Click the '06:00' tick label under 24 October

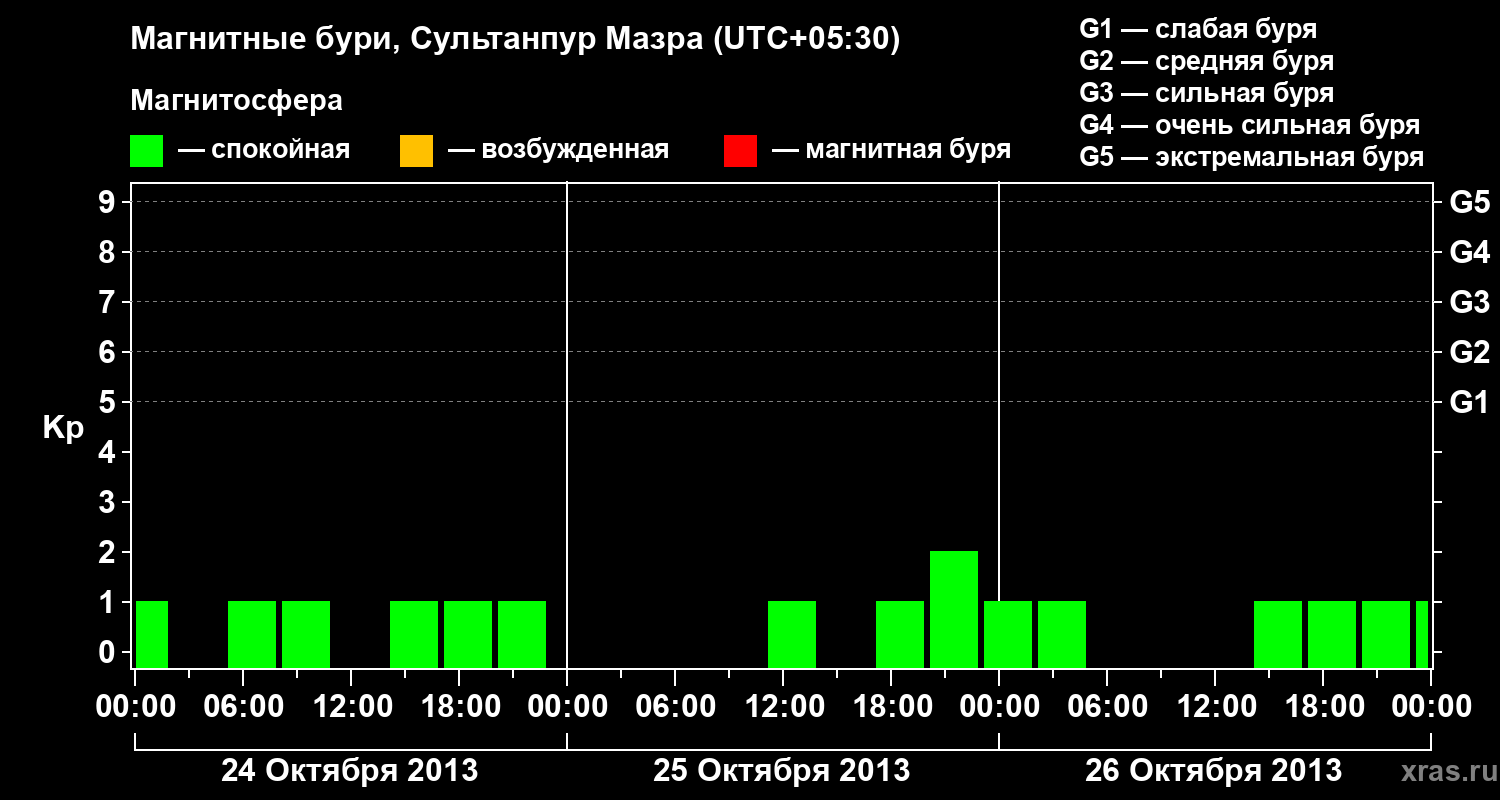[x=243, y=707]
